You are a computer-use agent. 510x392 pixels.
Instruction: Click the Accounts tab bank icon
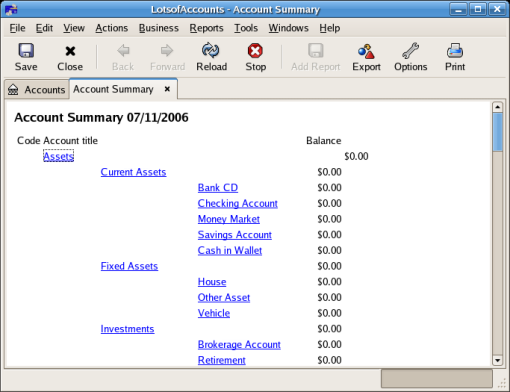click(13, 90)
